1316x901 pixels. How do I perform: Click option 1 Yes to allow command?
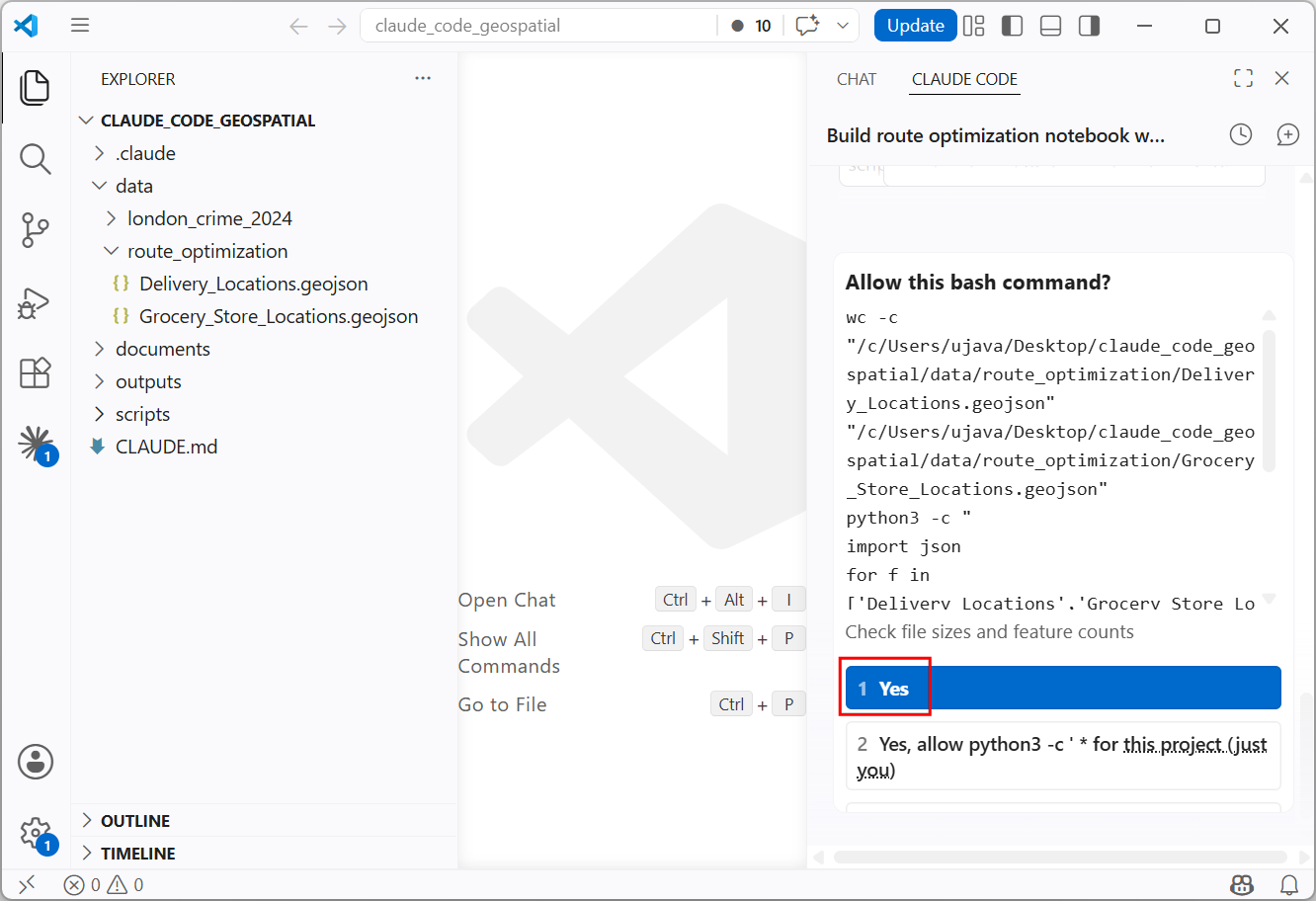coord(1063,689)
